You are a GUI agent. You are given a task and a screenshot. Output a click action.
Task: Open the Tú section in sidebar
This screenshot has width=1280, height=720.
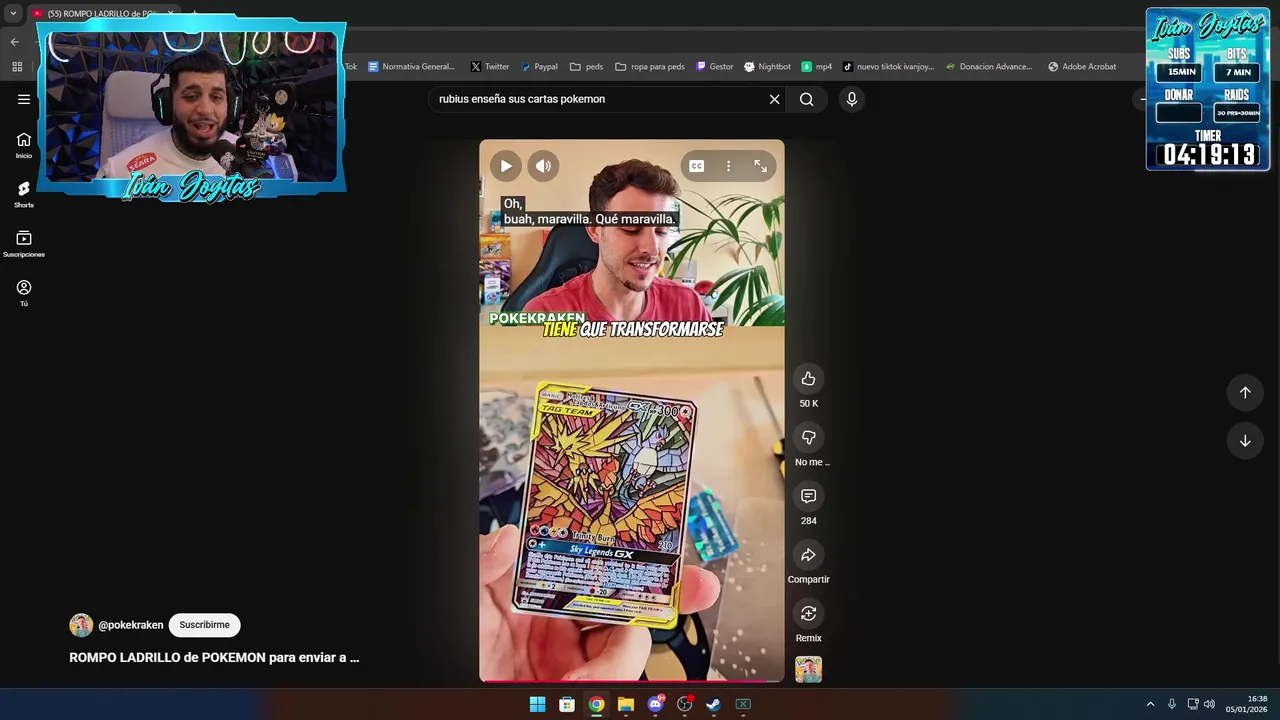click(x=24, y=293)
